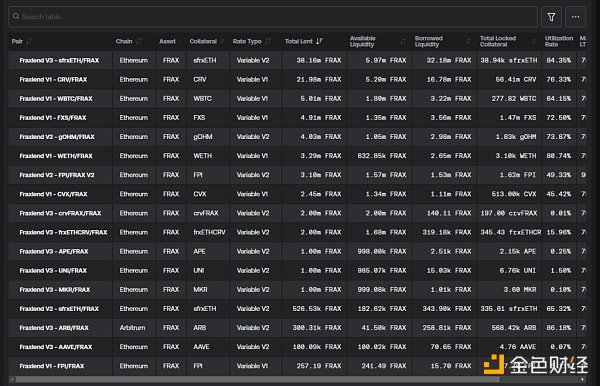Screen dimensions: 600x386
Task: Sort by Available Liquidity arrows icon
Action: (x=403, y=41)
